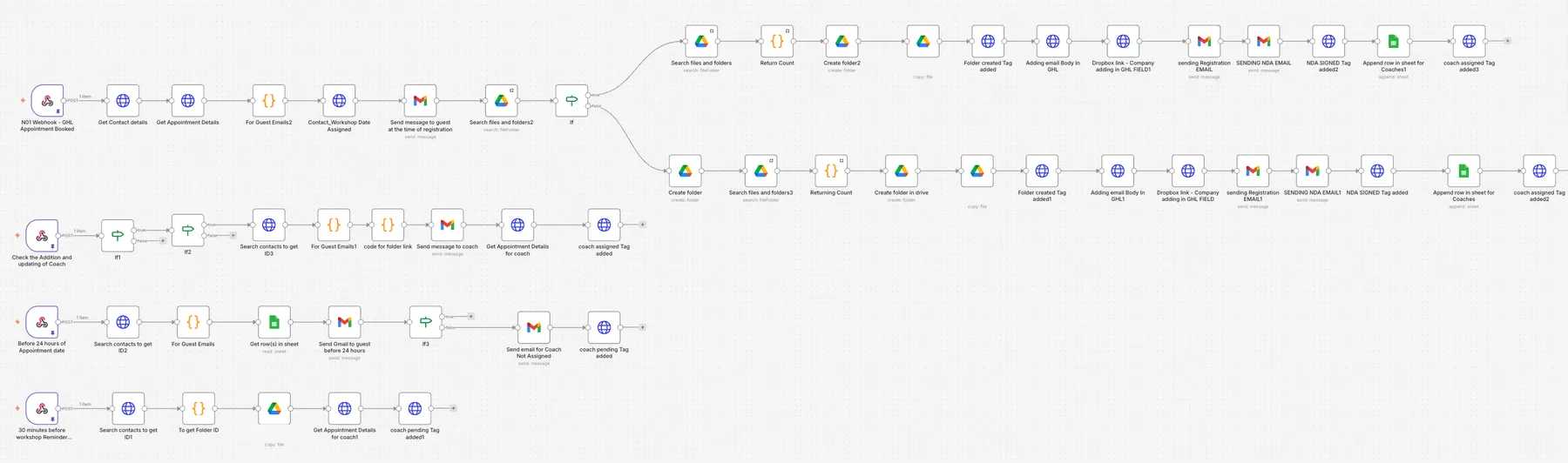Open the Search files and folders Drive node
Viewport: 1568px width, 463px height.
tap(701, 41)
